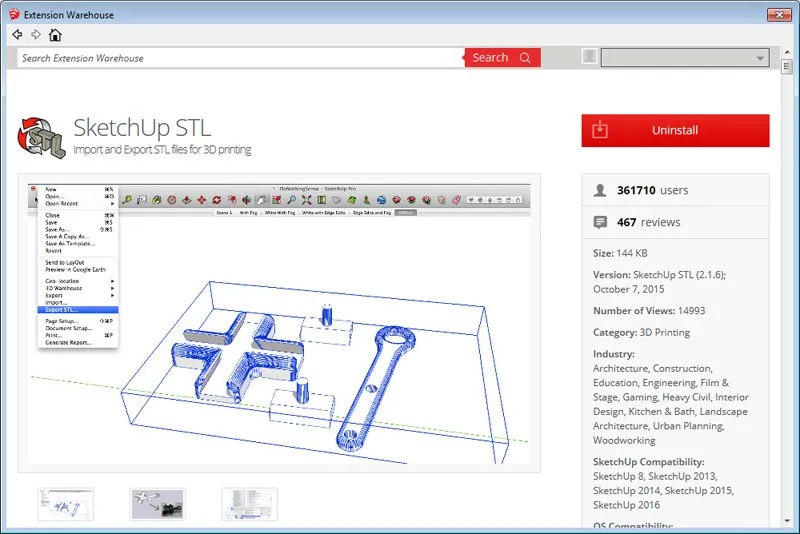
Task: Click the October 7, 2015 date text
Action: [x=629, y=289]
